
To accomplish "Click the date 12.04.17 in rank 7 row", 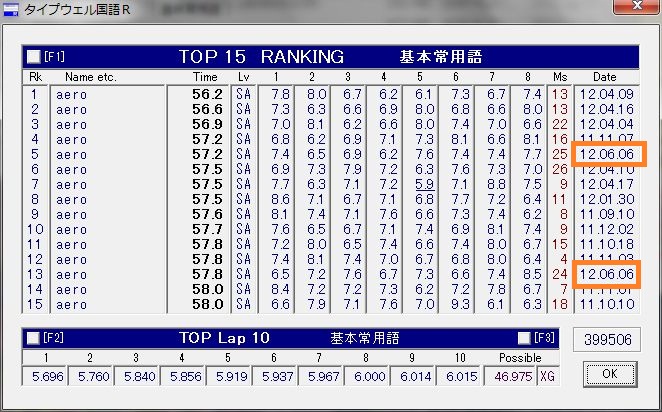I will pyautogui.click(x=607, y=184).
